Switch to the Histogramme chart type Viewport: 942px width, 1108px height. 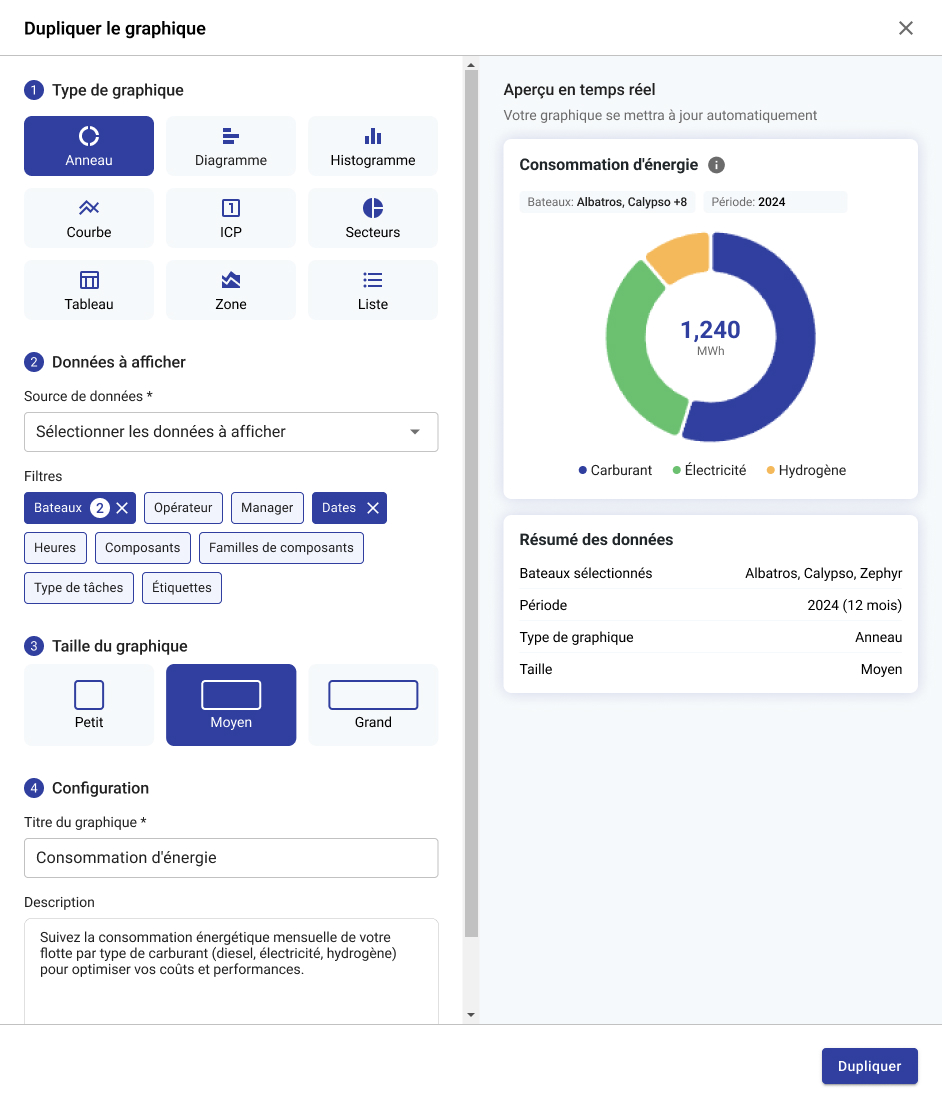tap(372, 146)
